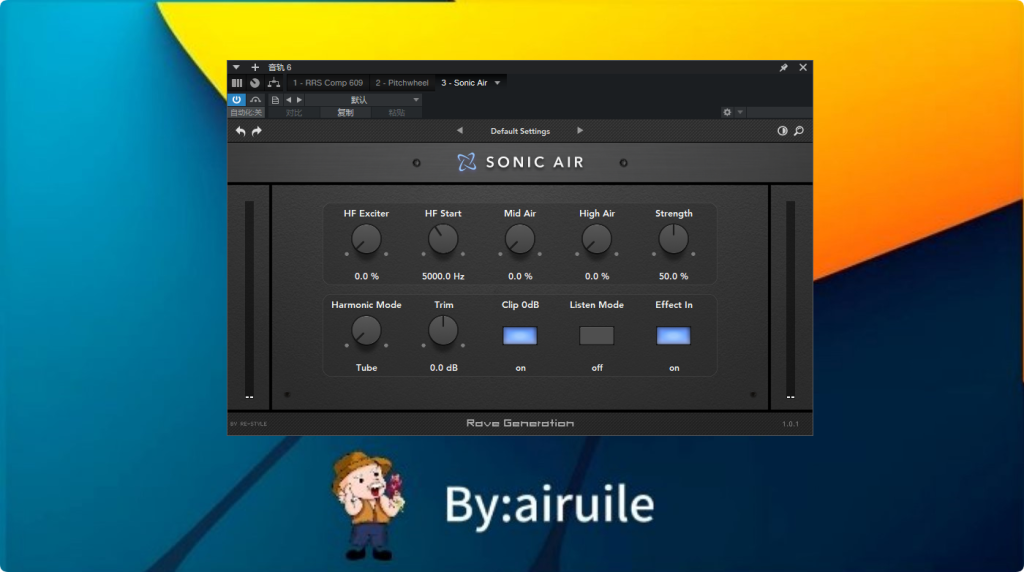Expand the arrow next to the gear icon

pos(740,112)
